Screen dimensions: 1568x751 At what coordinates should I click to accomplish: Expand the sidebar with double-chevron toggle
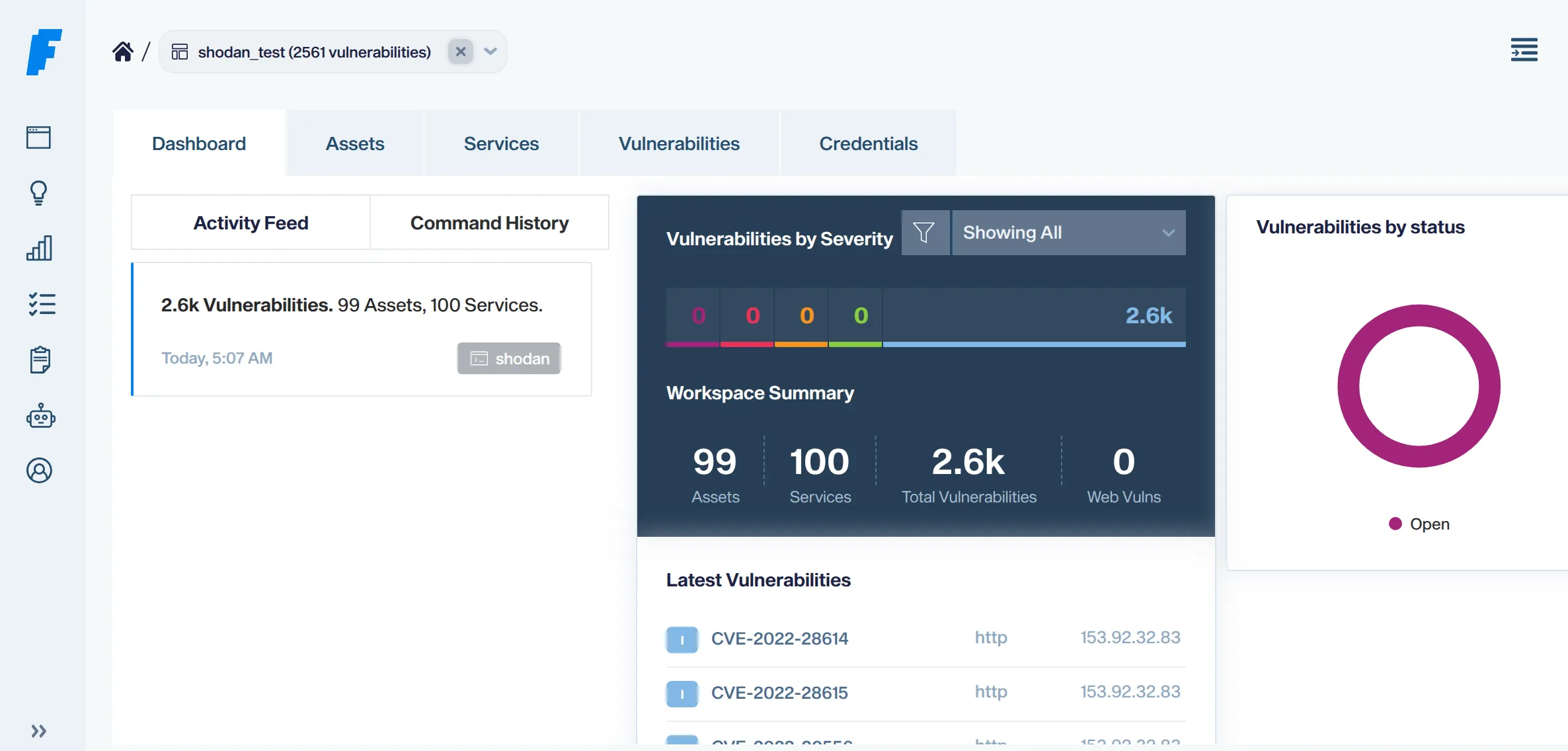click(38, 730)
